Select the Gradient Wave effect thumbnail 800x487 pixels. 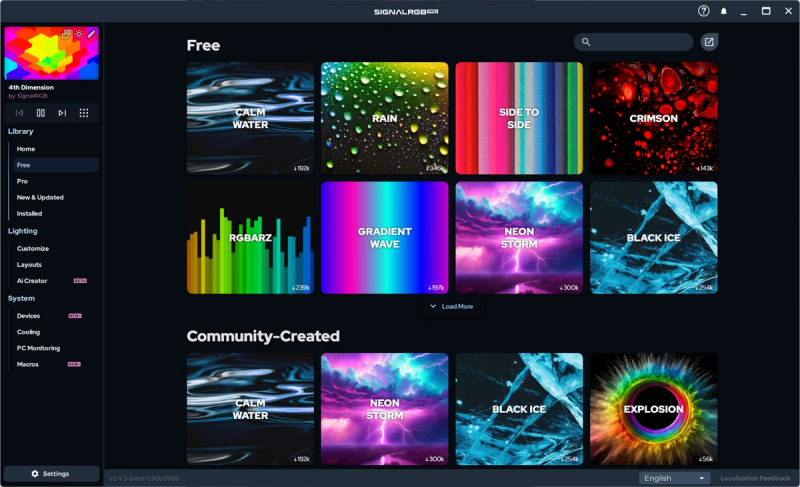[x=384, y=238]
